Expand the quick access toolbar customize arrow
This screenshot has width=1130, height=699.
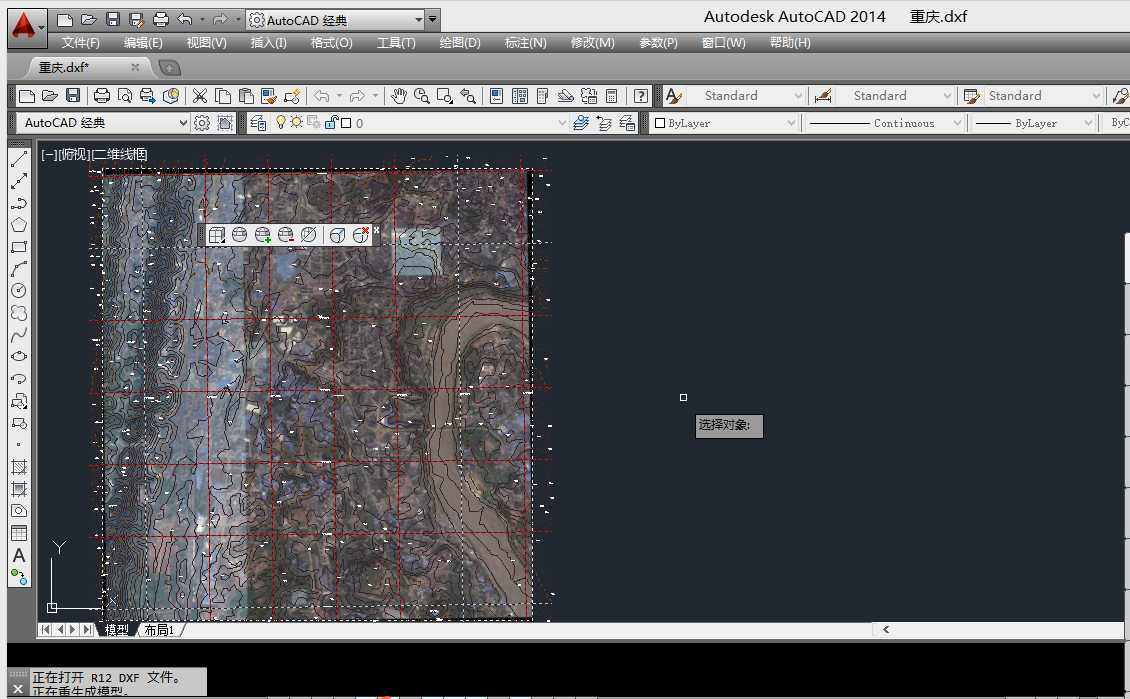click(x=432, y=20)
